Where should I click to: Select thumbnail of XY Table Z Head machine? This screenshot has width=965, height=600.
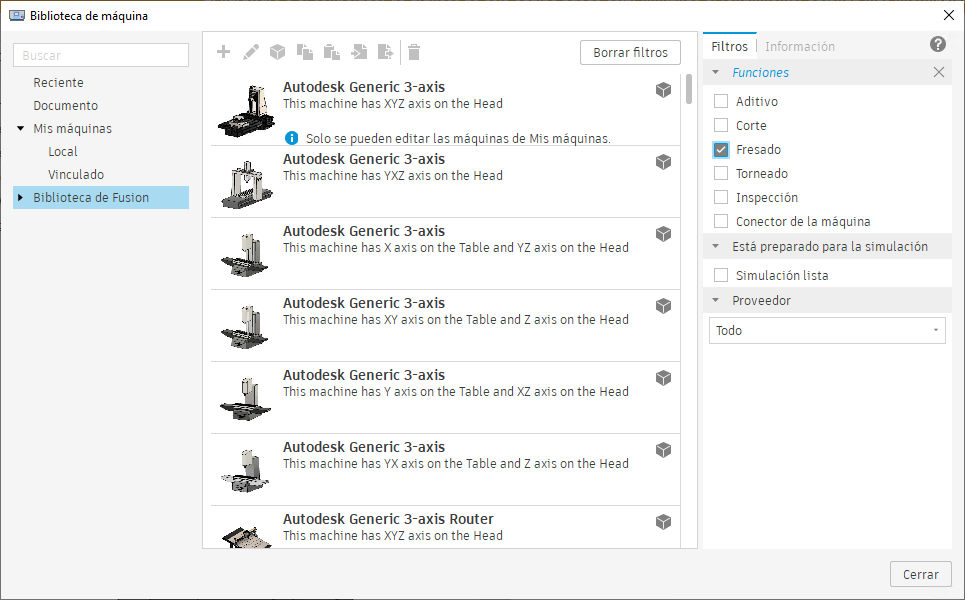click(x=245, y=327)
